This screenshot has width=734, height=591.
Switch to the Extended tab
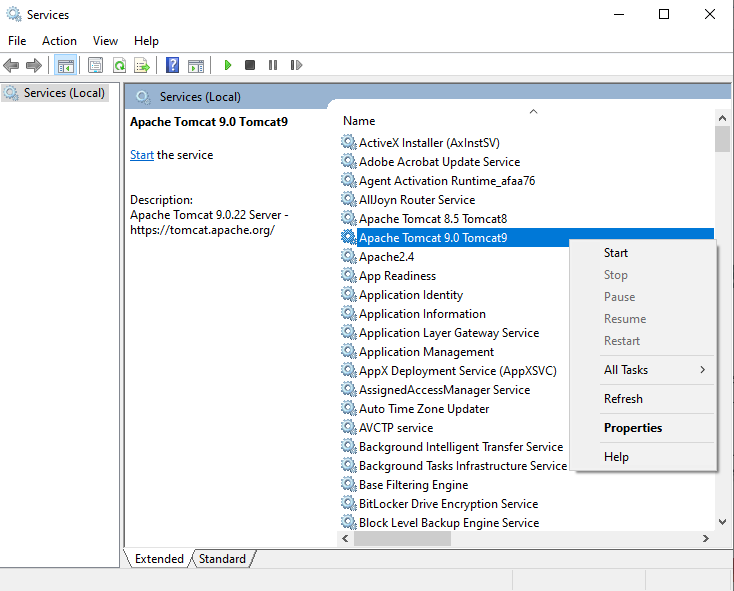point(159,559)
